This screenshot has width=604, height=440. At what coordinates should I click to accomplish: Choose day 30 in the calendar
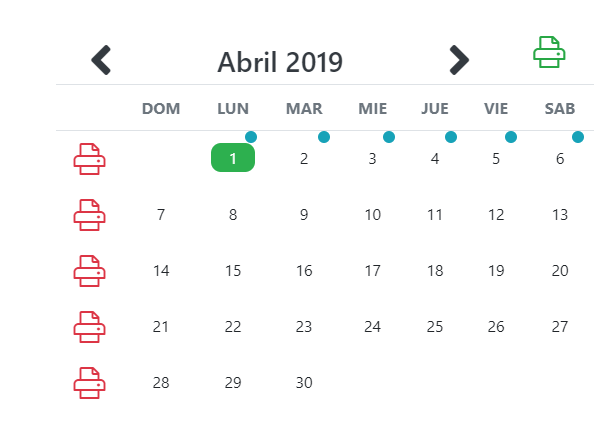pos(304,383)
